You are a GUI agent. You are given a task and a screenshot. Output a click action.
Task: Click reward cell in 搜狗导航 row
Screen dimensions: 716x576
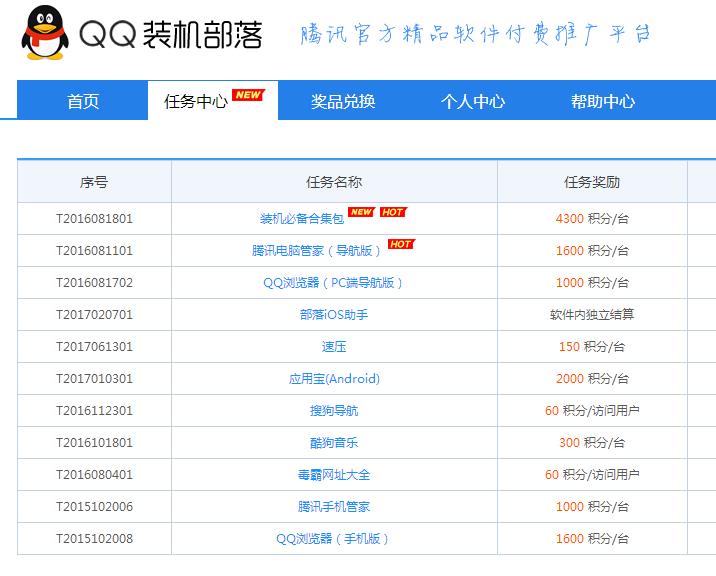coord(592,411)
